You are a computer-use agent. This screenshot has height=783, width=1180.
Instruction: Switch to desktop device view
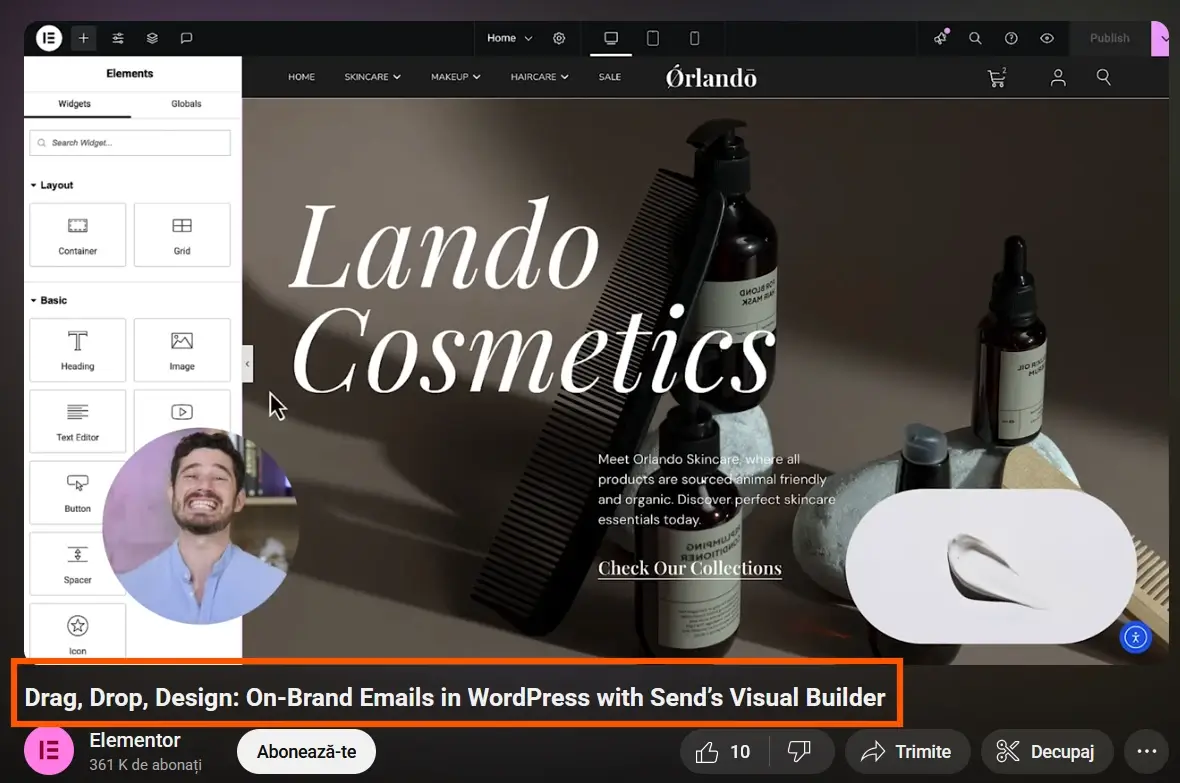click(x=611, y=38)
